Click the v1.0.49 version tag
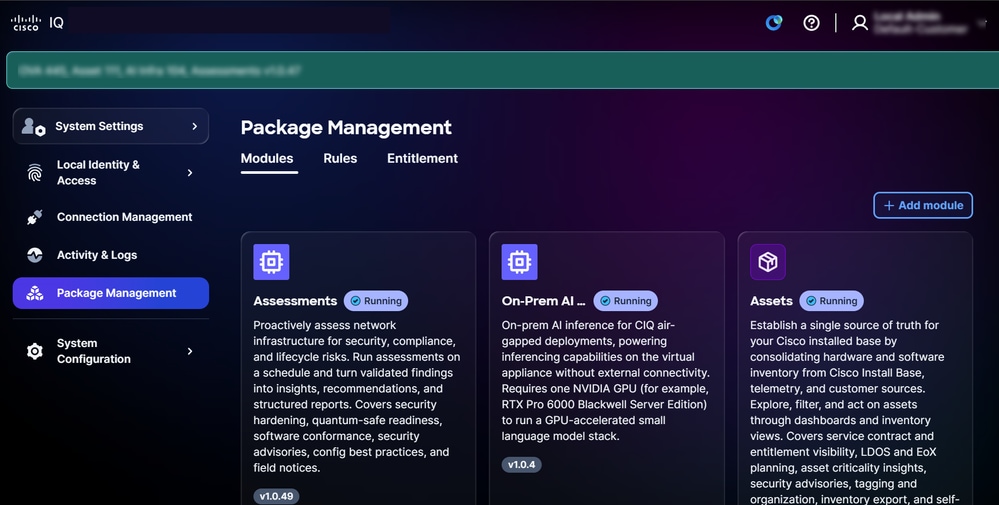The height and width of the screenshot is (505, 999). tap(277, 496)
